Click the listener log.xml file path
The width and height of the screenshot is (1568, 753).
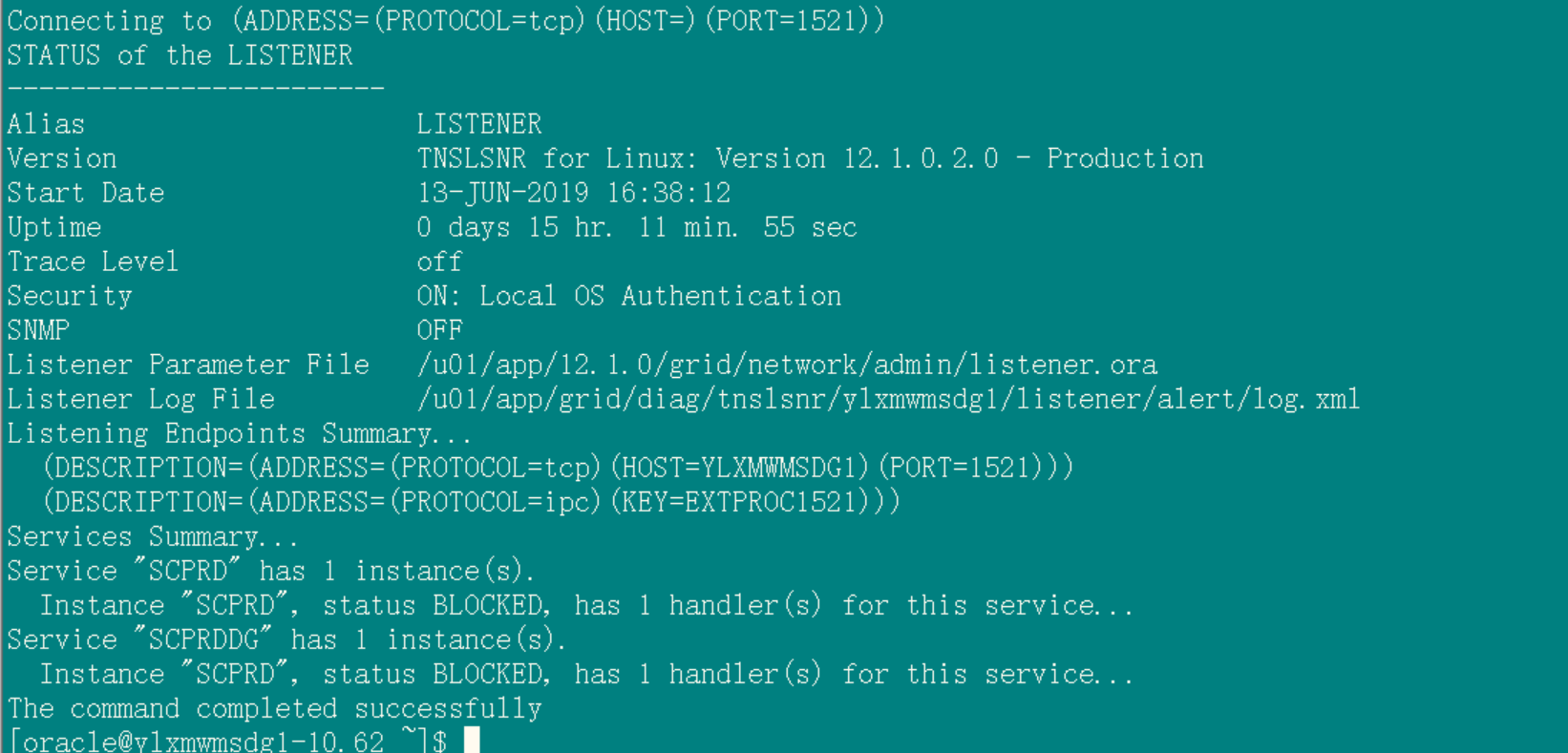(888, 399)
